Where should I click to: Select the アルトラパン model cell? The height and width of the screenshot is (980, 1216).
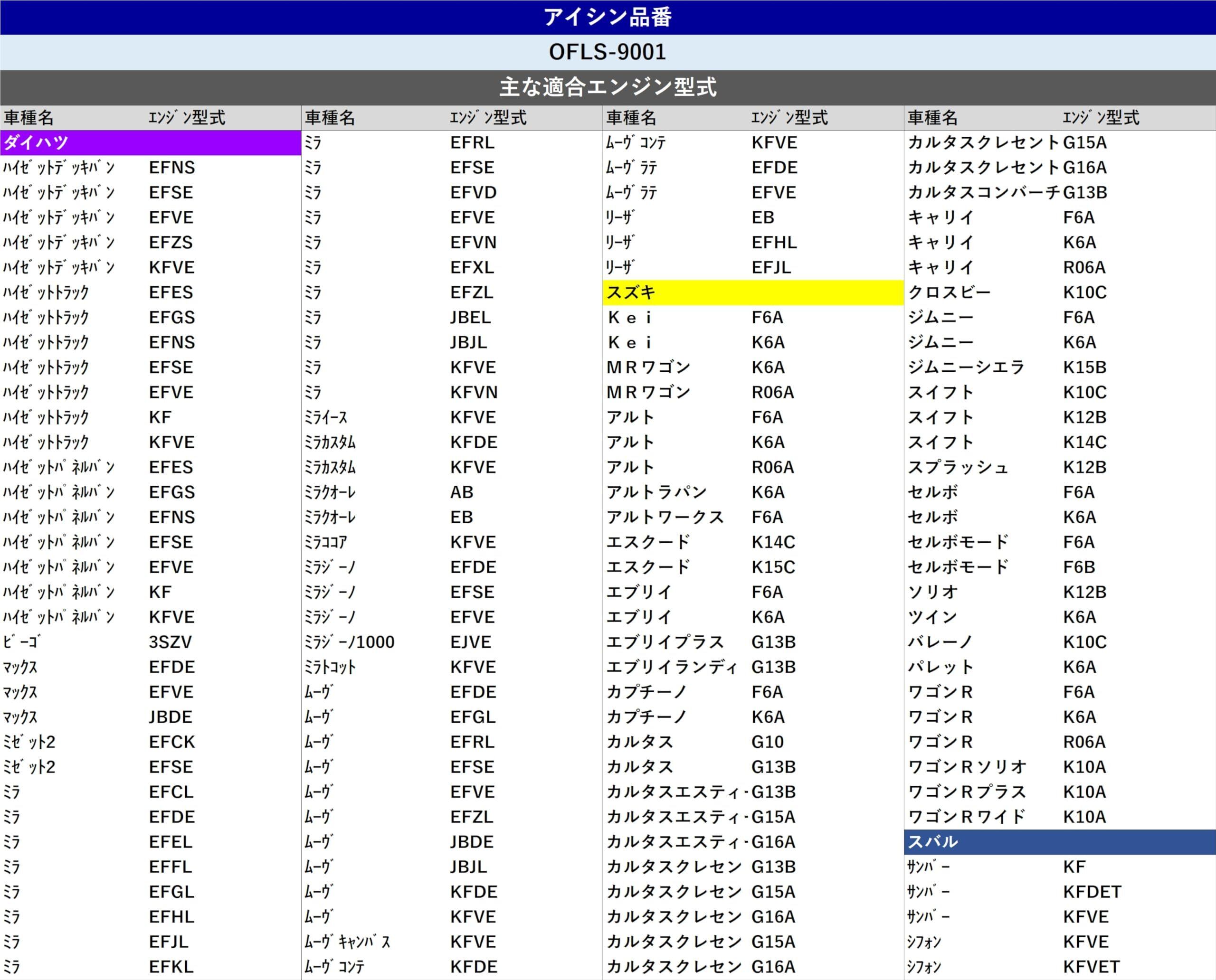tap(656, 492)
